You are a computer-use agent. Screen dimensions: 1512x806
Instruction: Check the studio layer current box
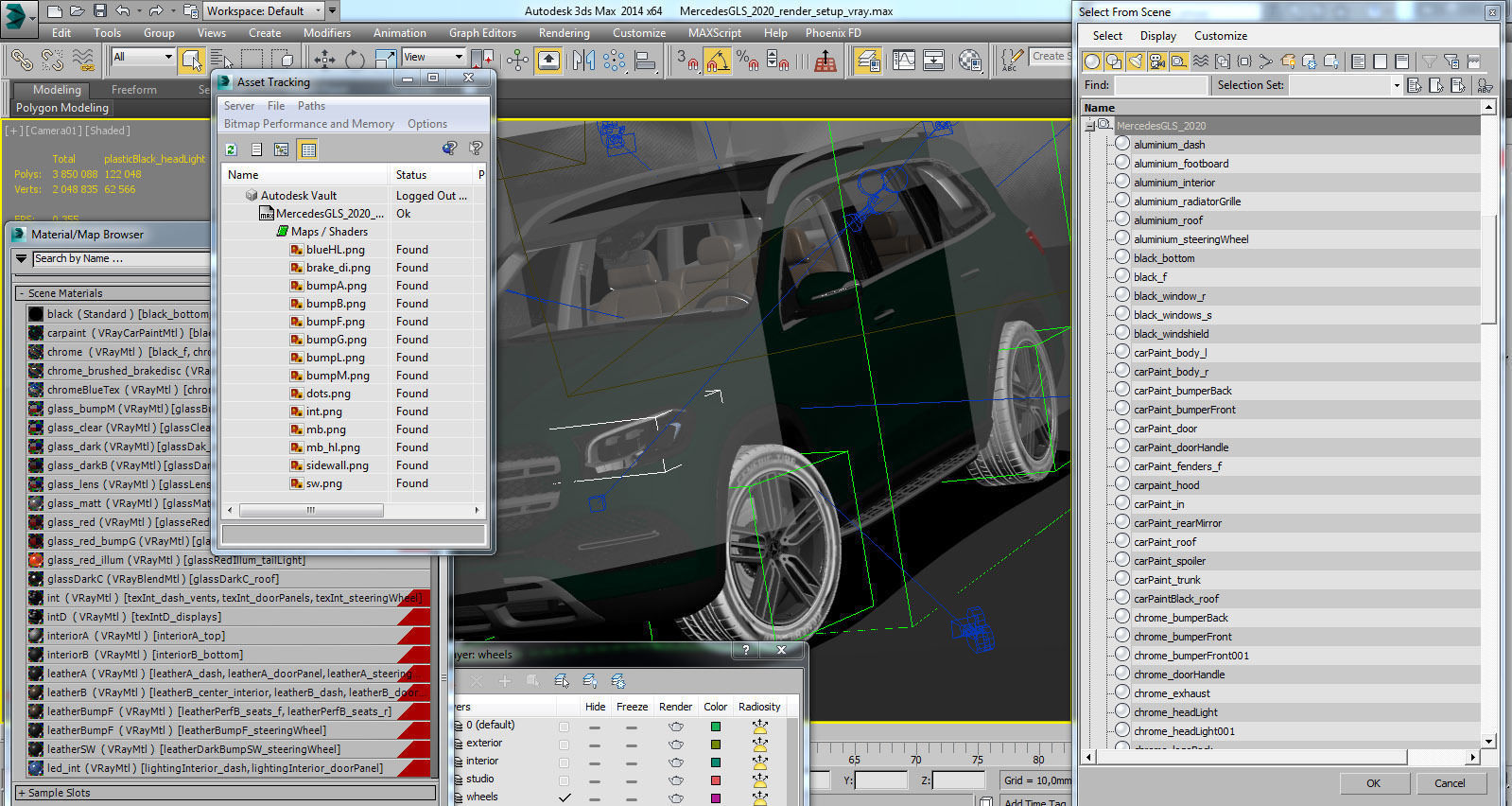click(565, 780)
